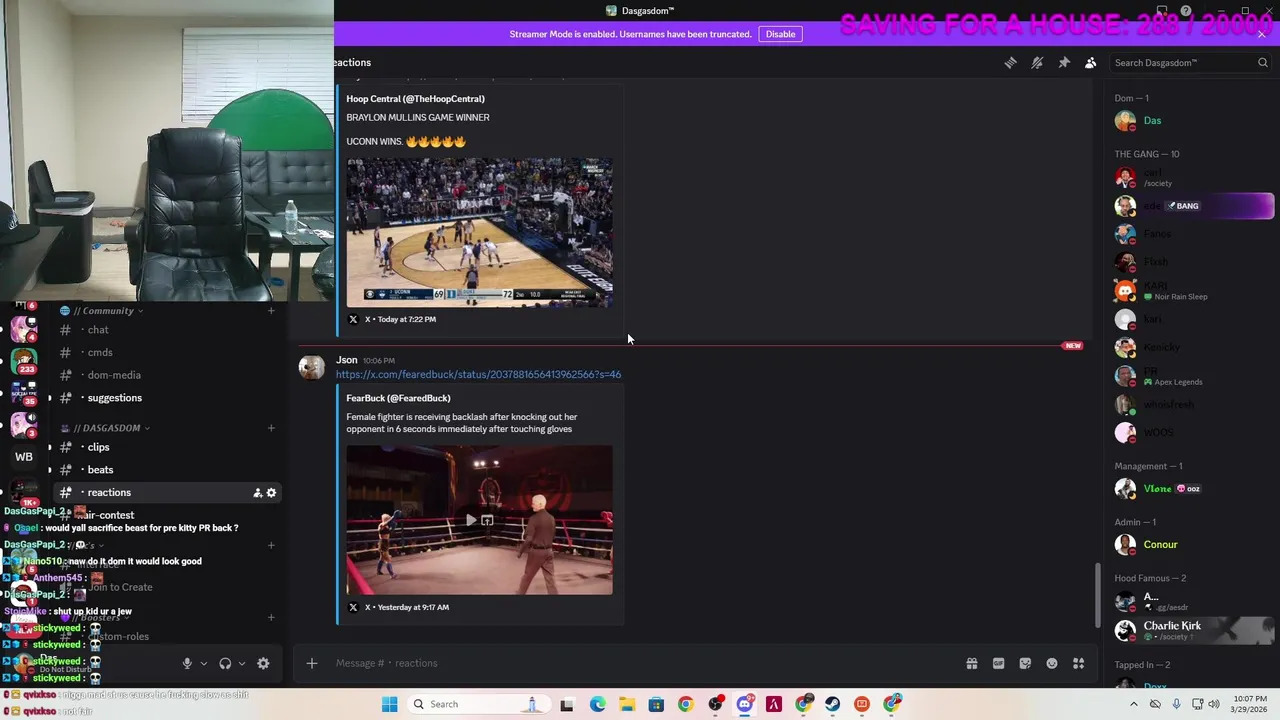Click the Message #reactions text box
Viewport: 1280px width, 720px height.
[x=640, y=663]
